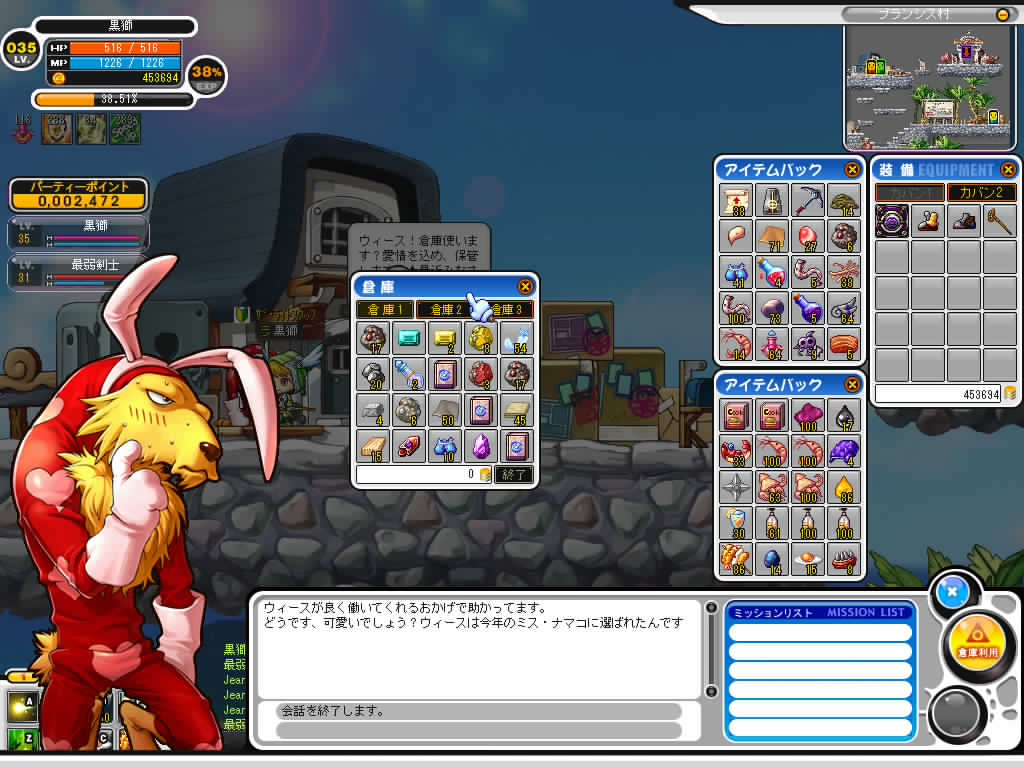Click the storage gold amount field
Viewport: 1024px width, 768px height.
(x=424, y=475)
